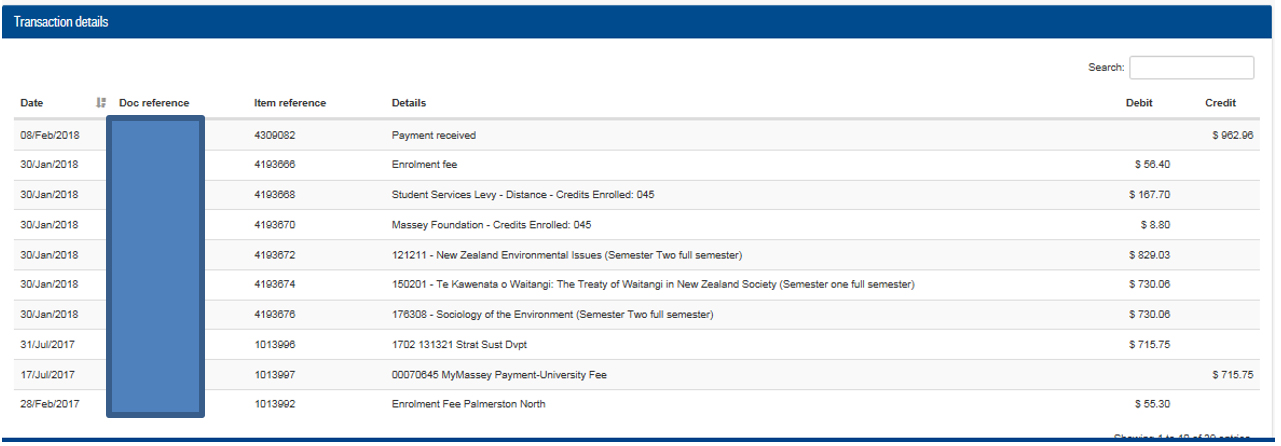Sort by Item reference column header
Image resolution: width=1281 pixels, height=446 pixels.
coord(290,103)
